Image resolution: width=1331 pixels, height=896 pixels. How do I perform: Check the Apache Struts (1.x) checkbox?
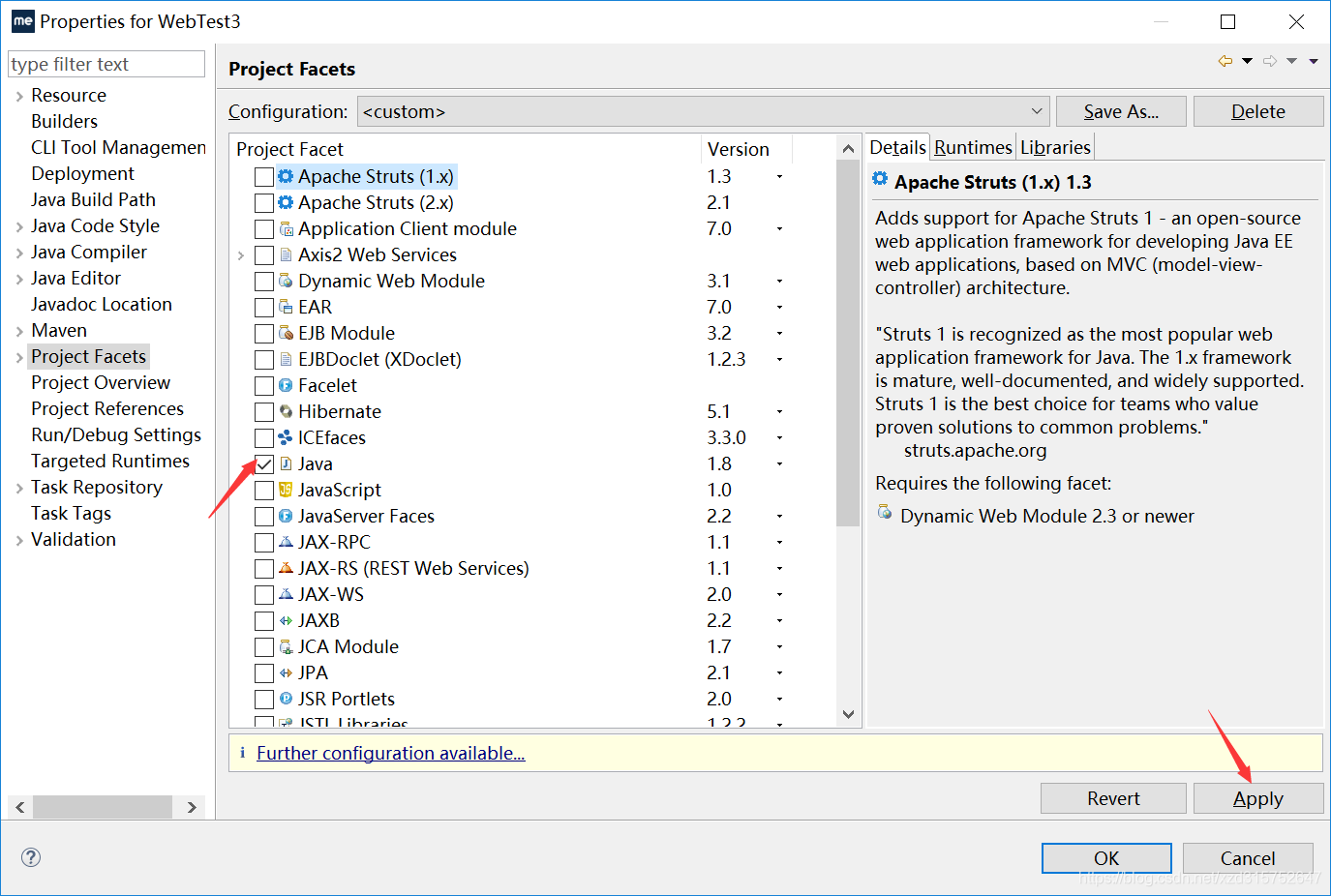point(263,177)
